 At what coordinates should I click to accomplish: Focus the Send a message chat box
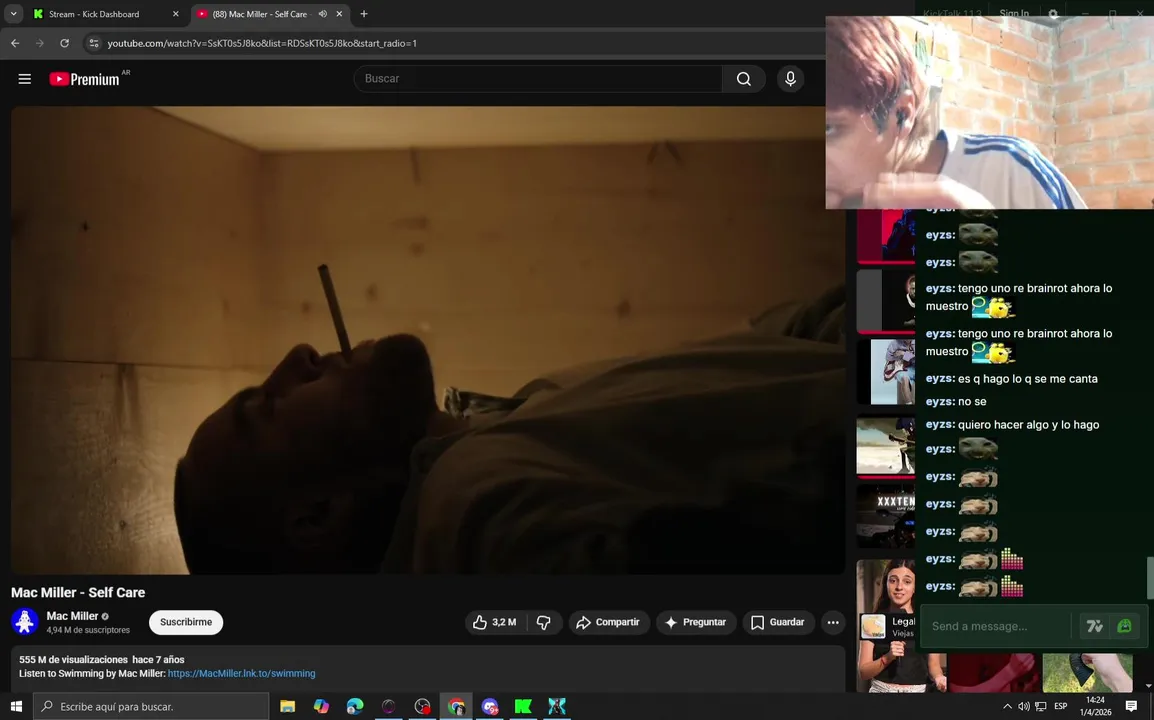click(996, 627)
